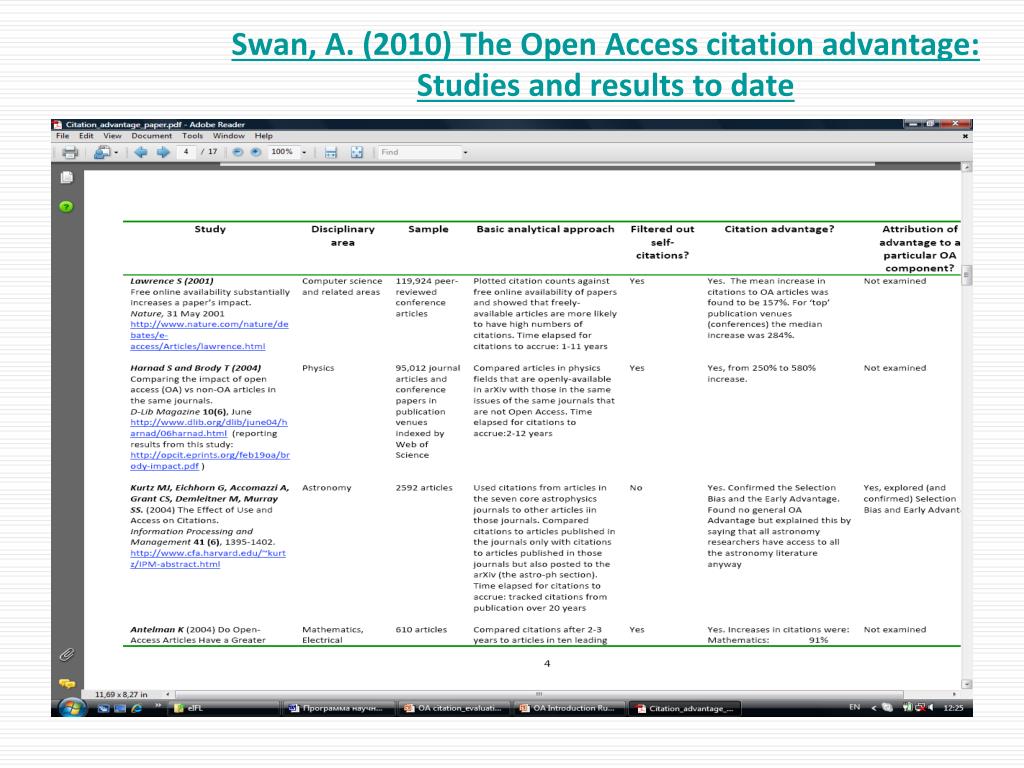
Task: Click the horizontal scrollbar right arrow
Action: coord(954,694)
